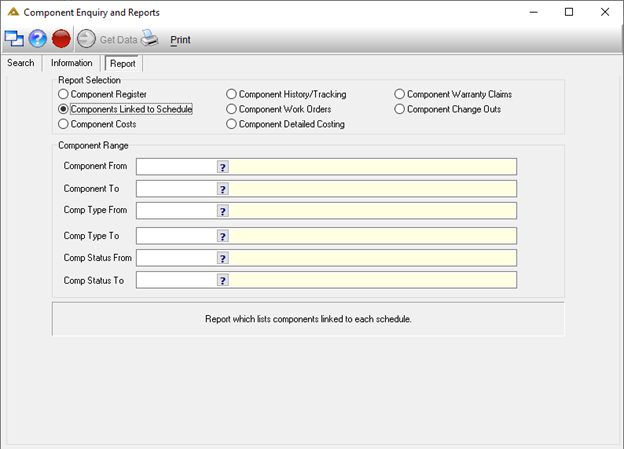This screenshot has height=449, width=624.
Task: Open lookup for Component To field
Action: click(x=222, y=189)
